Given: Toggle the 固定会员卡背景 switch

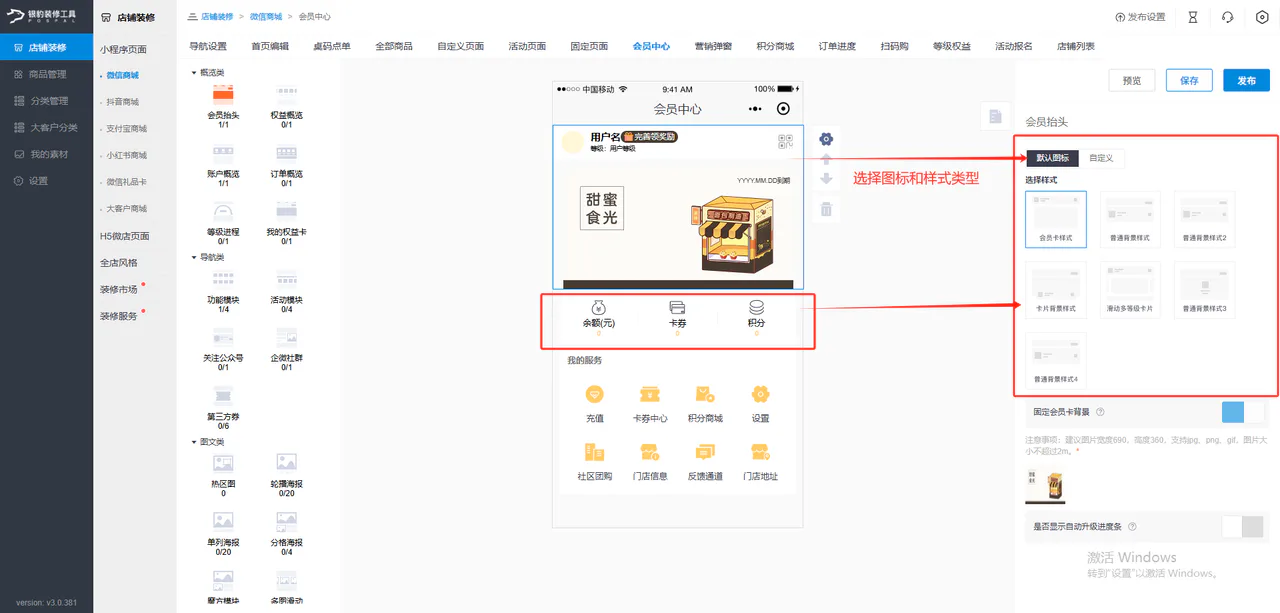Looking at the screenshot, I should 1243,412.
